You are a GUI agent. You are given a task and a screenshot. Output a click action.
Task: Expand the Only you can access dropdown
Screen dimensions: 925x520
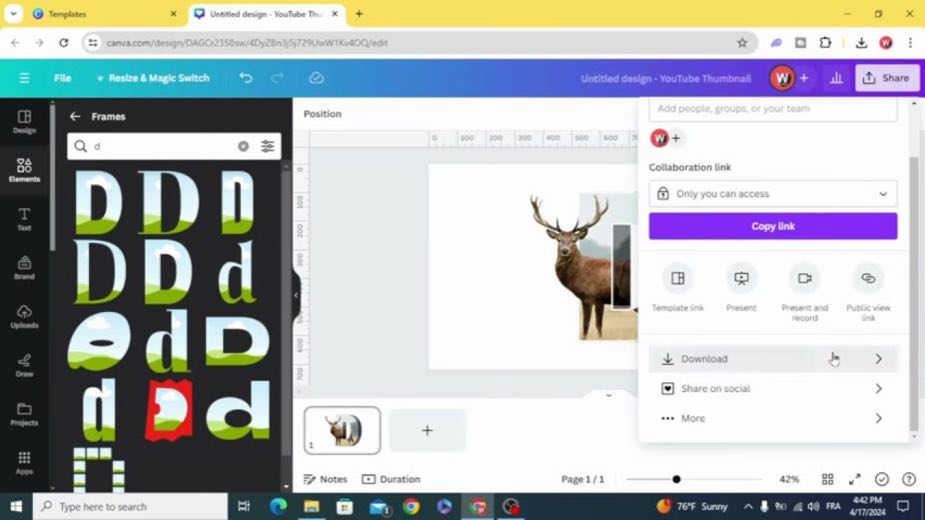tap(773, 194)
